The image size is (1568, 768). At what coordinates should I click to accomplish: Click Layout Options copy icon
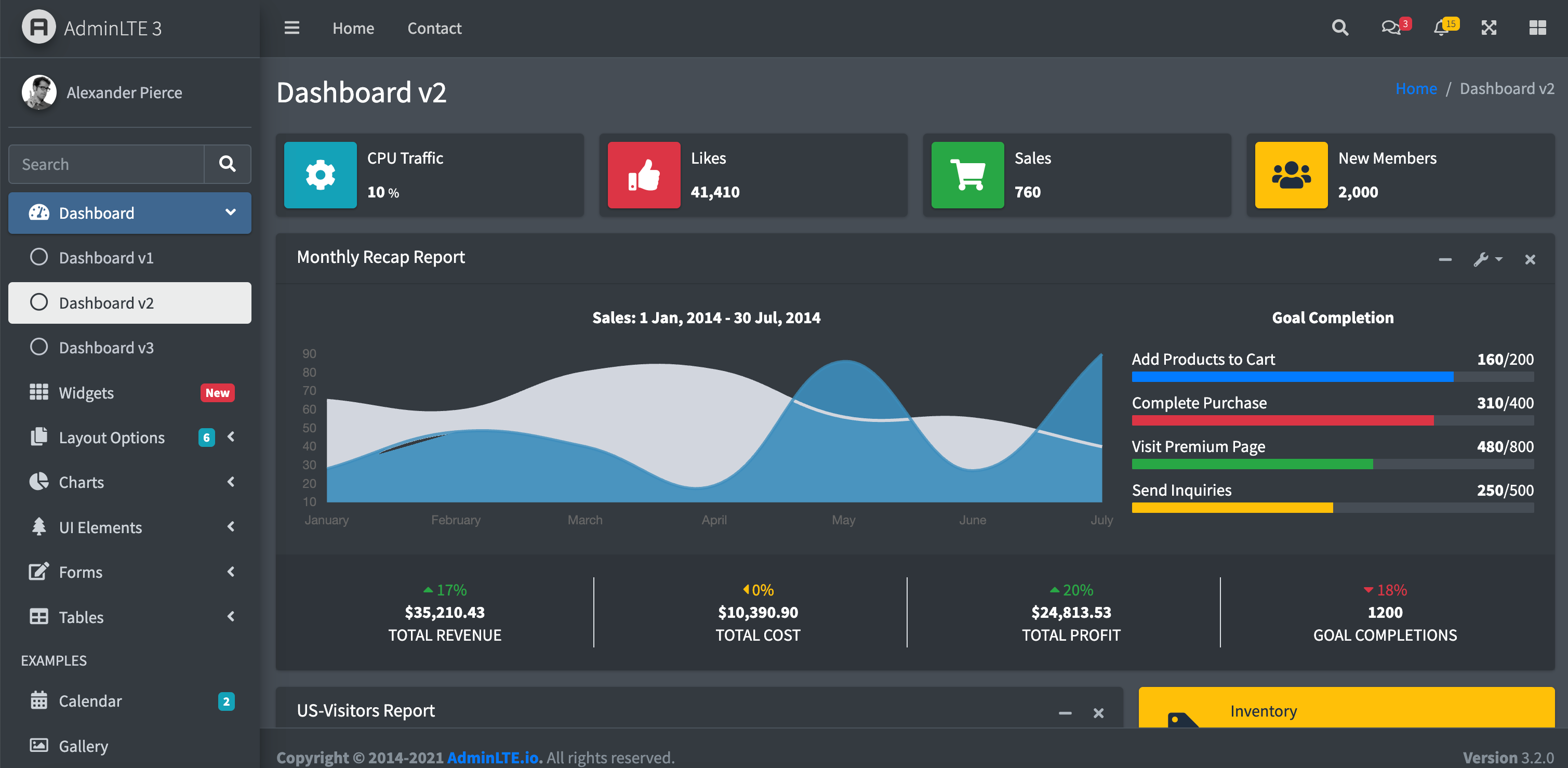[x=39, y=436]
